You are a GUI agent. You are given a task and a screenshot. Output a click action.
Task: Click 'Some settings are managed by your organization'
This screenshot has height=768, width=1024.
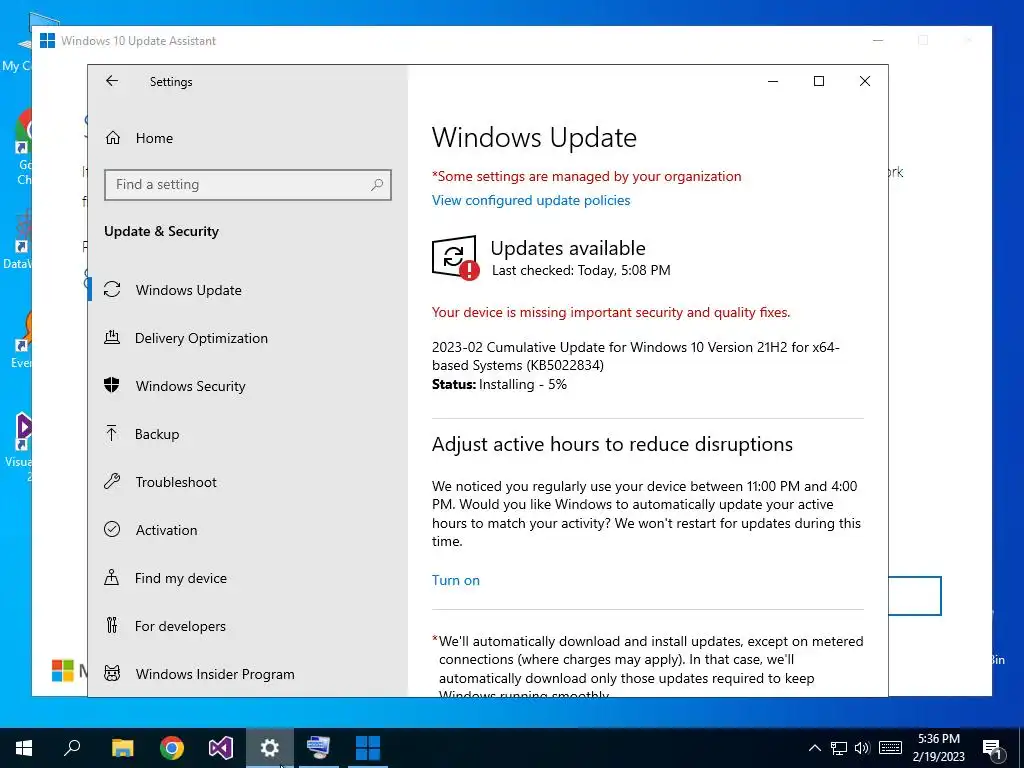point(586,176)
